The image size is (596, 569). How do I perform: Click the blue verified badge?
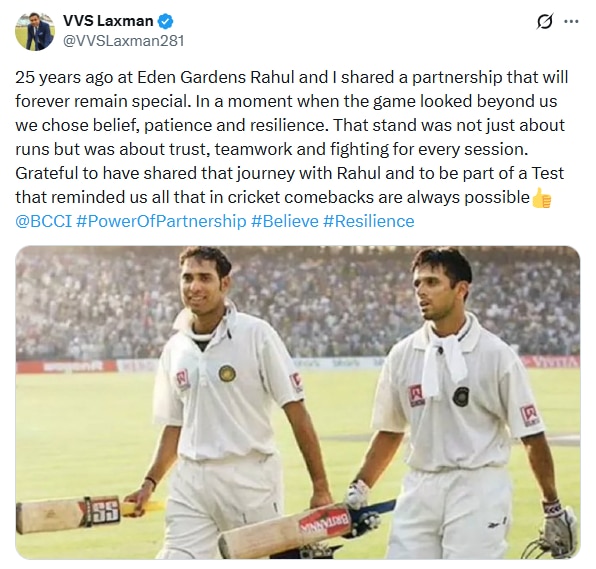point(165,21)
